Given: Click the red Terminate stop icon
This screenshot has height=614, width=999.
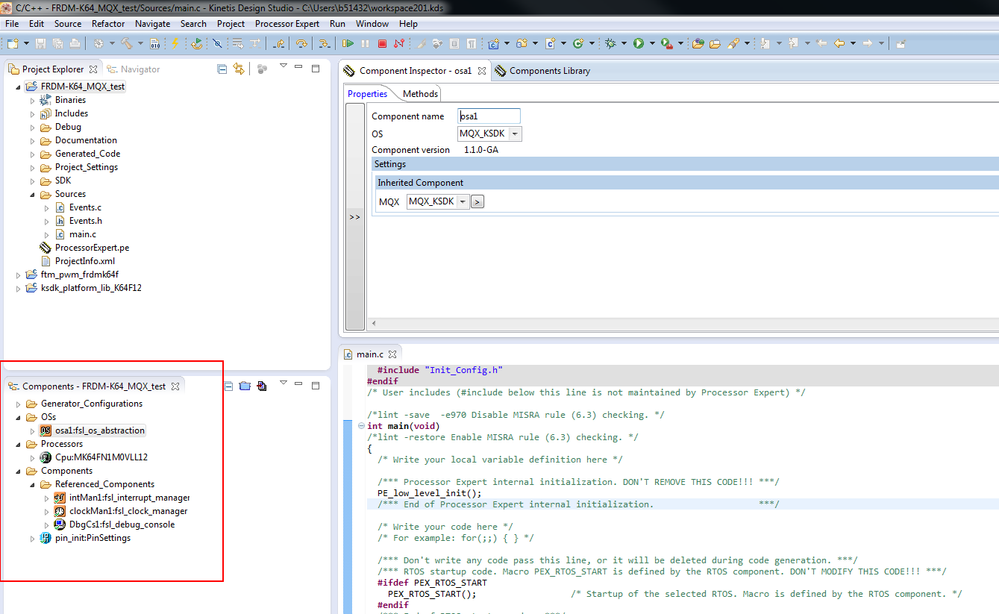Looking at the screenshot, I should (x=382, y=43).
